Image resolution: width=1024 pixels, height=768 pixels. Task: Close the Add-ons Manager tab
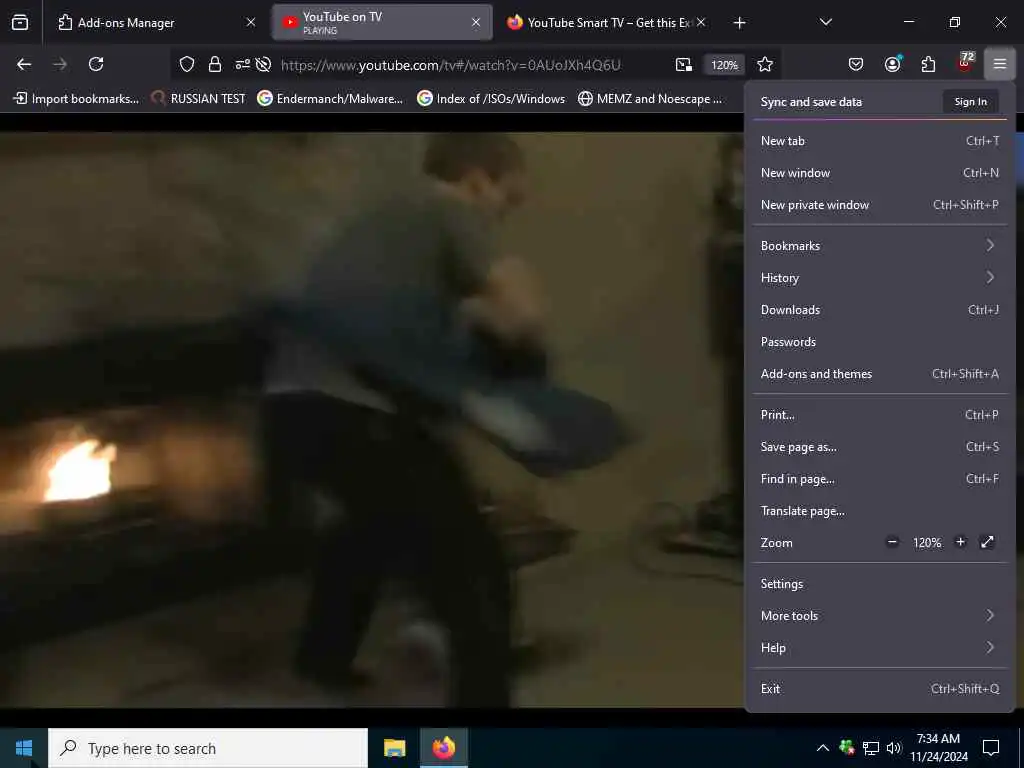click(251, 22)
